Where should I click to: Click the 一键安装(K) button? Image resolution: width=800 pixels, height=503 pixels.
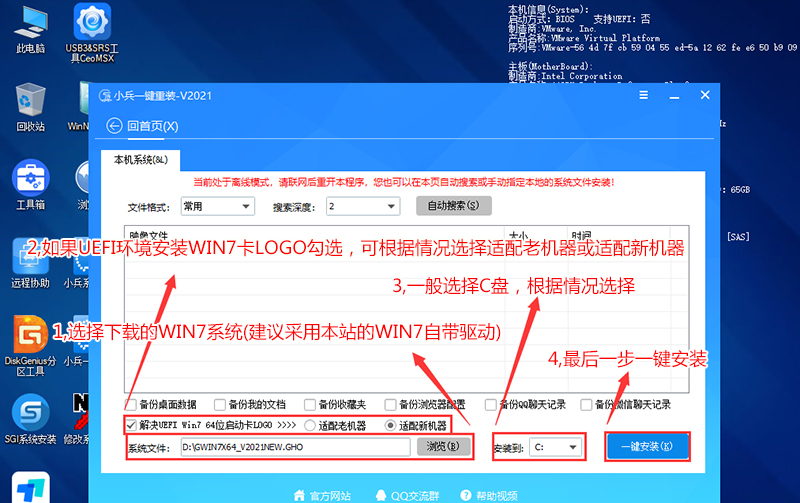click(647, 446)
